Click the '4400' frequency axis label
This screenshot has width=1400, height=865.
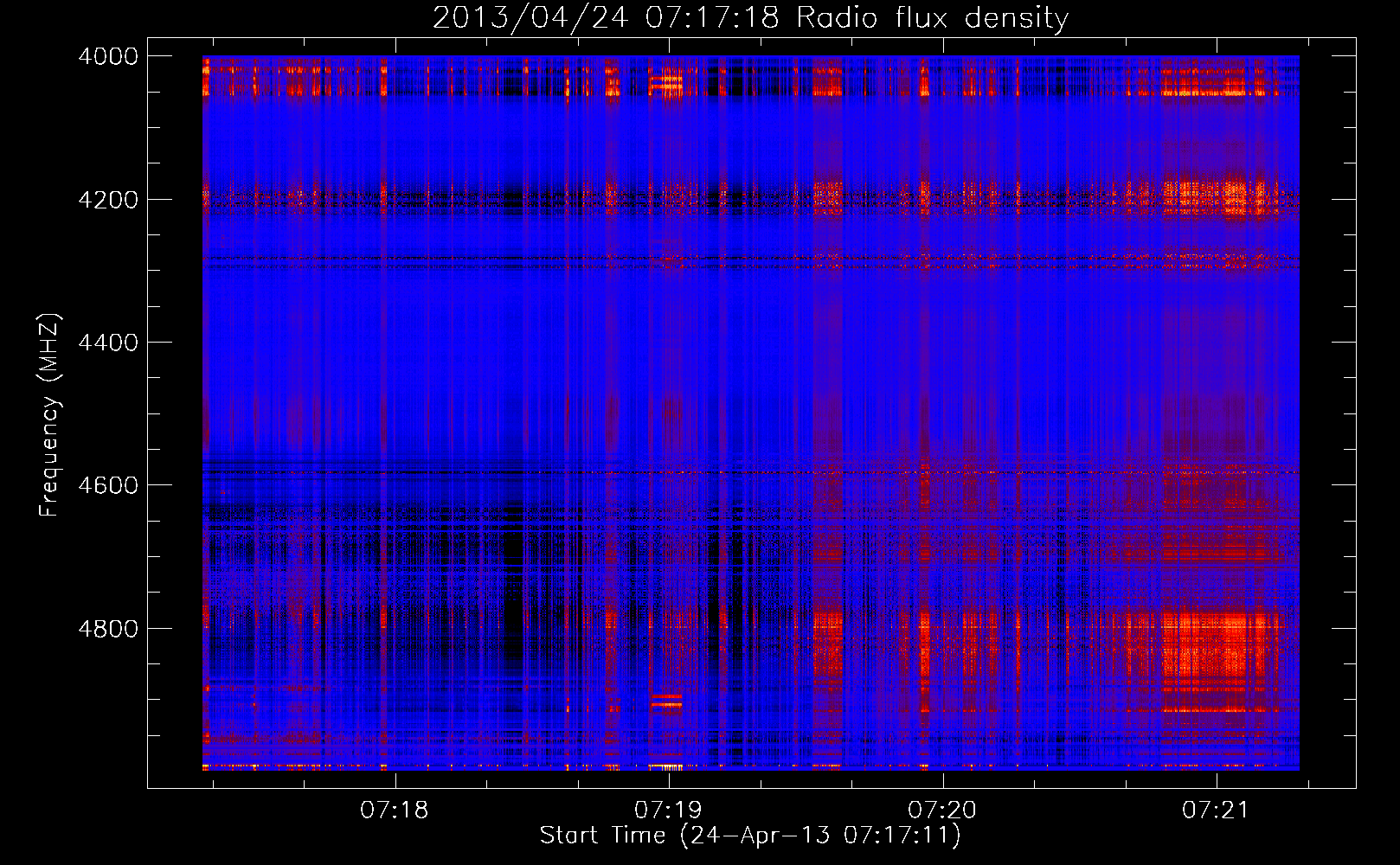108,343
